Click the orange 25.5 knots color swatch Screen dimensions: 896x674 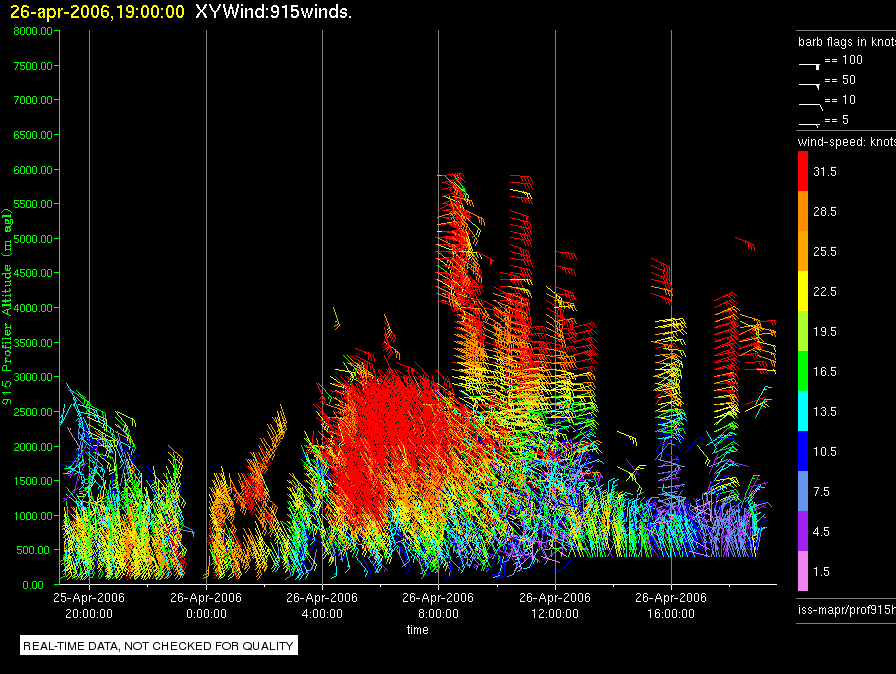[x=803, y=251]
